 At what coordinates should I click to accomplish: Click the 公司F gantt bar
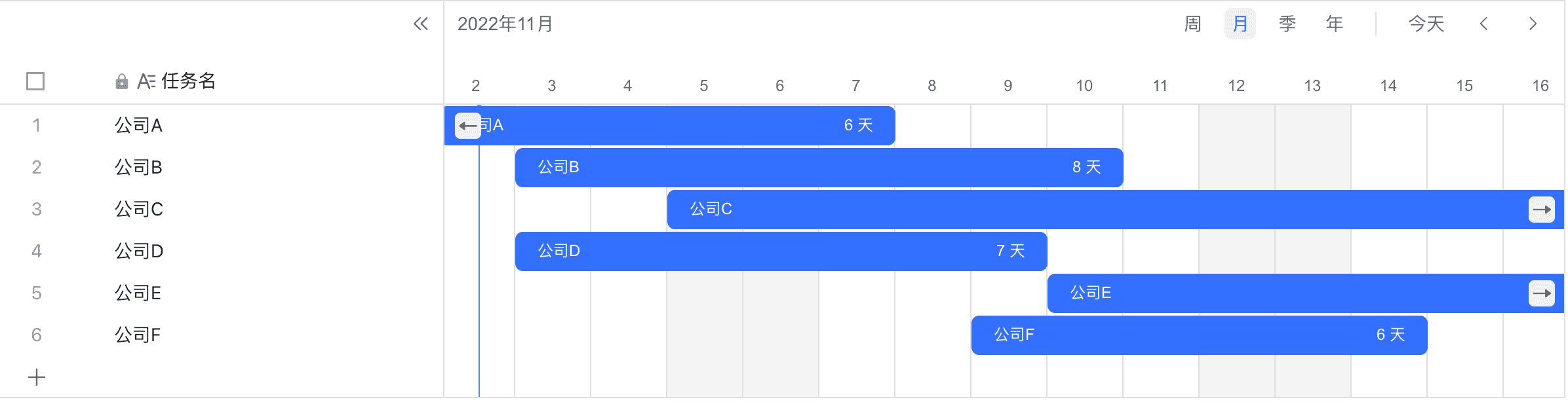(1200, 335)
